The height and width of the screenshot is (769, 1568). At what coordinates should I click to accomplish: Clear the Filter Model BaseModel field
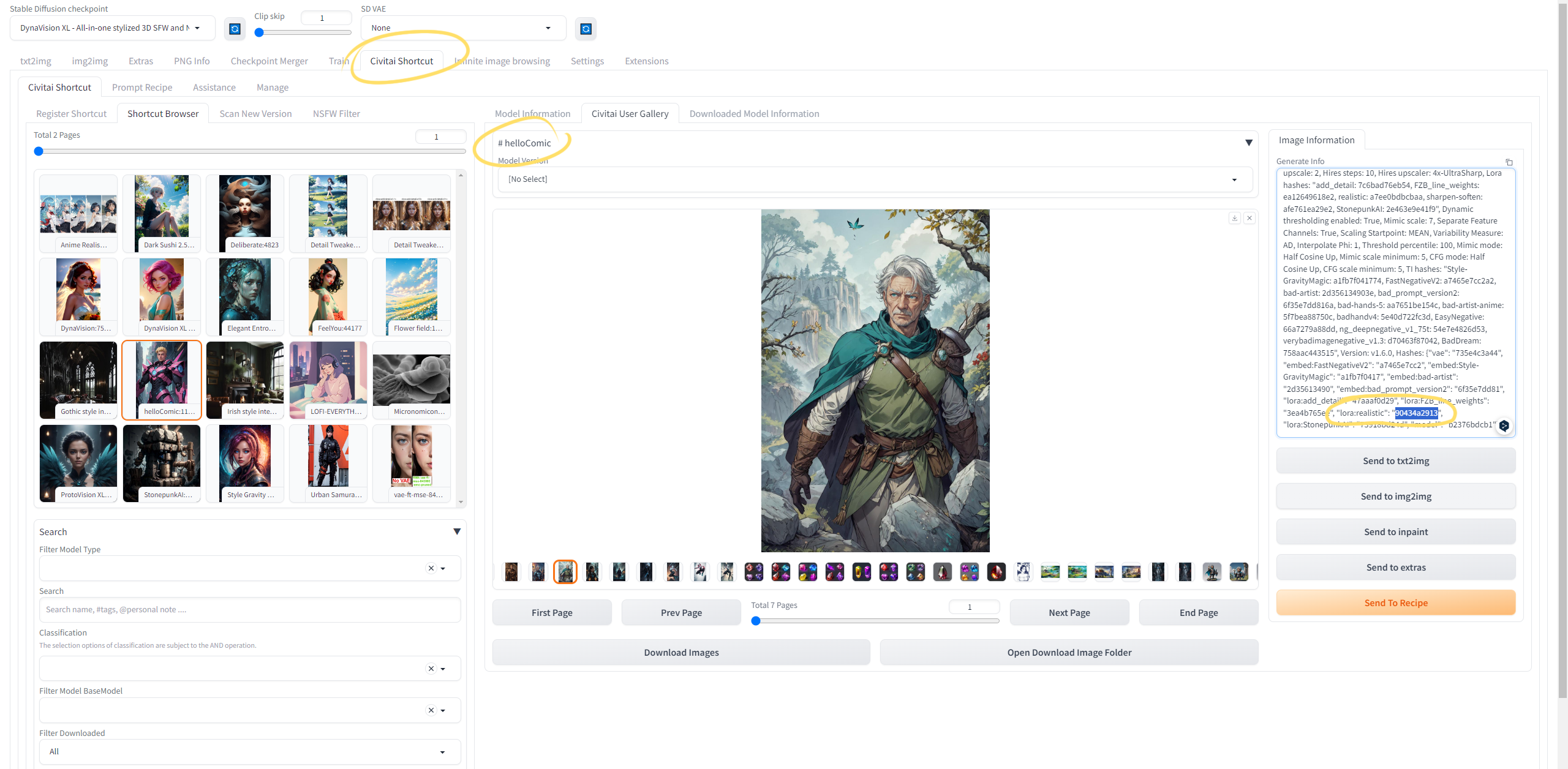(x=431, y=710)
